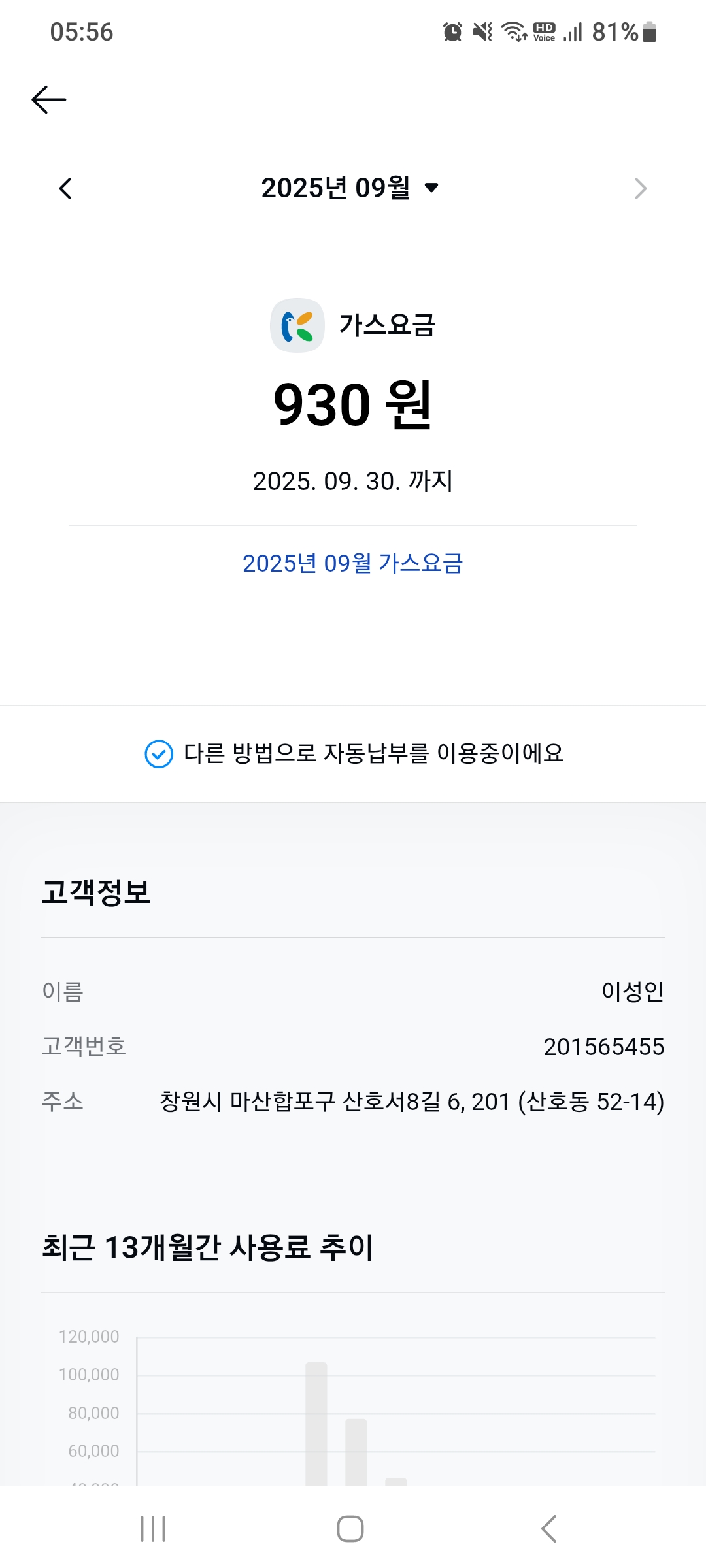
Task: Tap the back arrow at top
Action: tap(49, 99)
